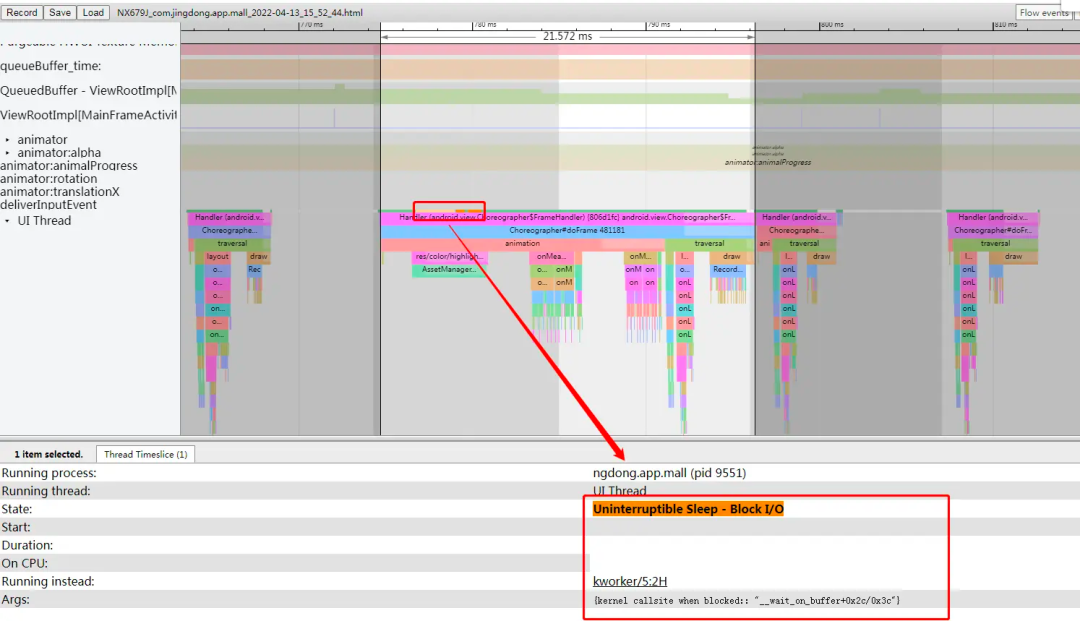Click the 'Duration:' row label
The image size is (1080, 621).
tap(27, 545)
